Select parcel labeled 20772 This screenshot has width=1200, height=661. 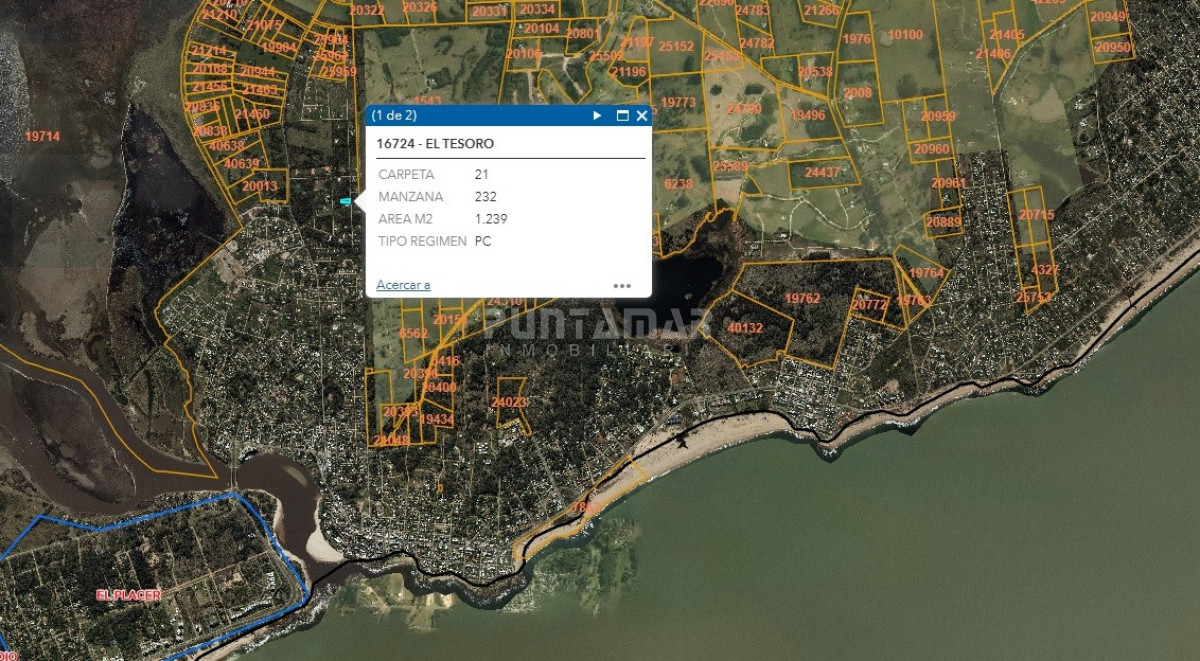(x=870, y=305)
